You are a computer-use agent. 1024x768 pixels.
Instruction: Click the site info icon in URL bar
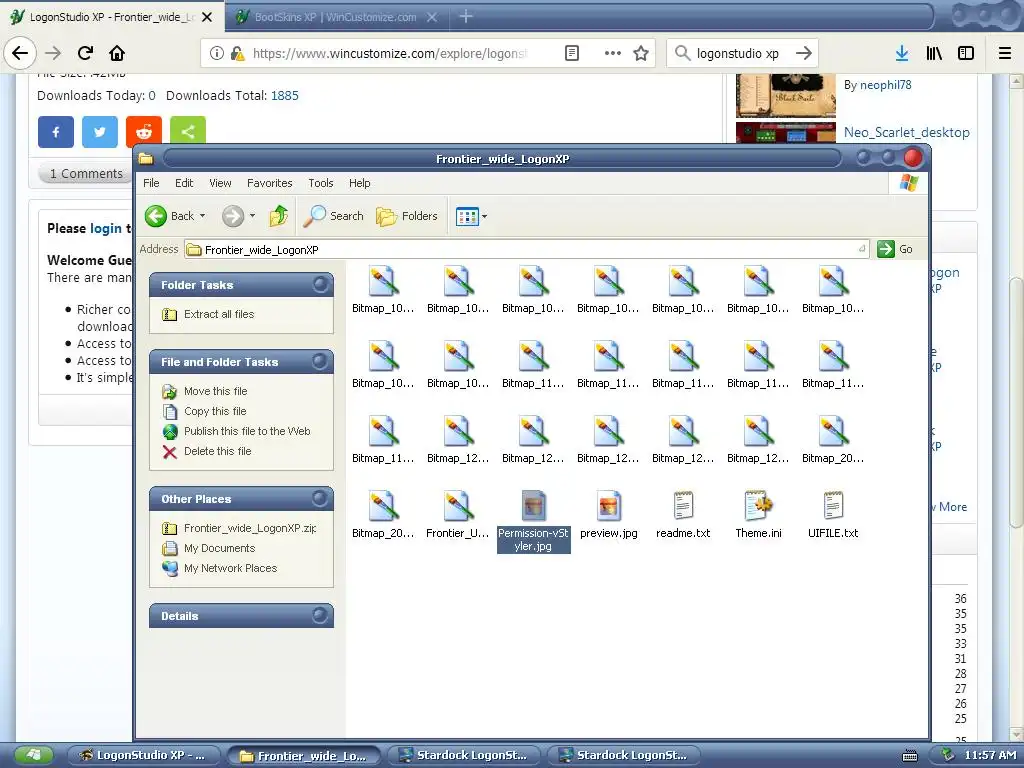[x=217, y=53]
